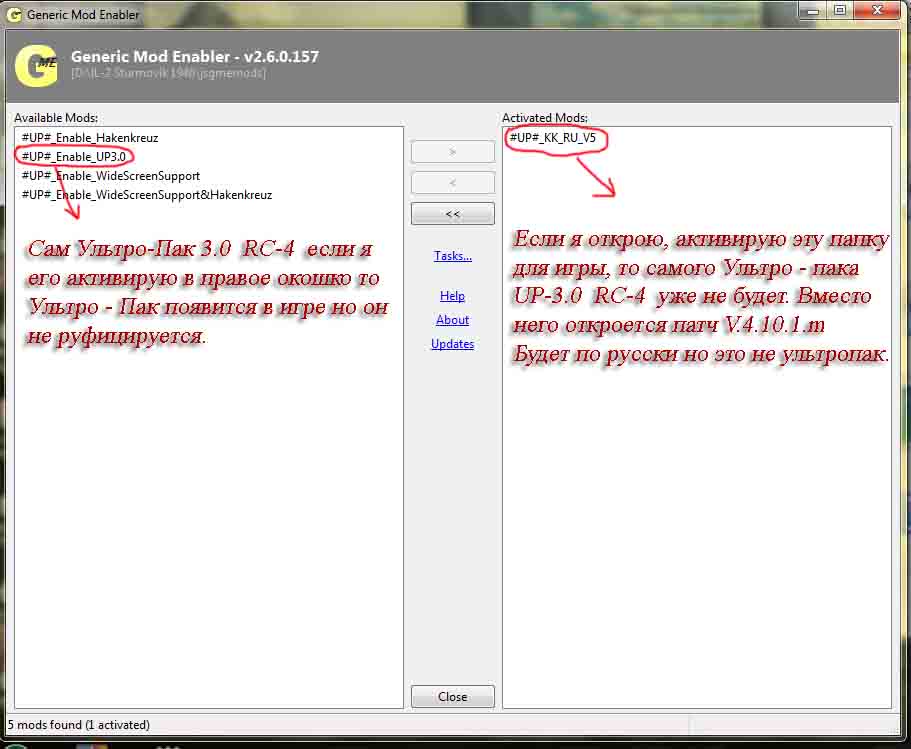Open the Tasks... link

[x=453, y=256]
